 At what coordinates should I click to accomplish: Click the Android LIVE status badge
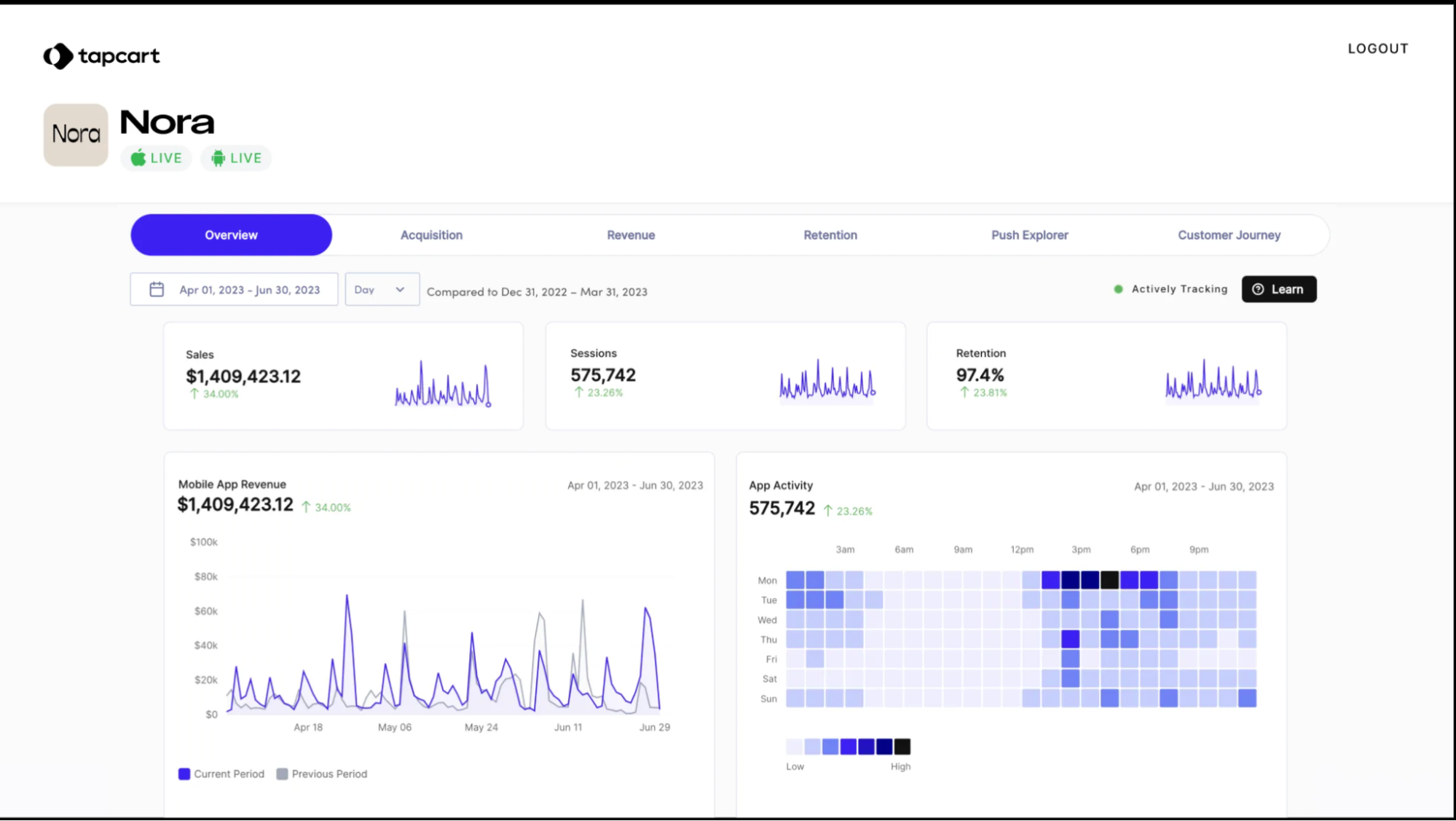(236, 158)
